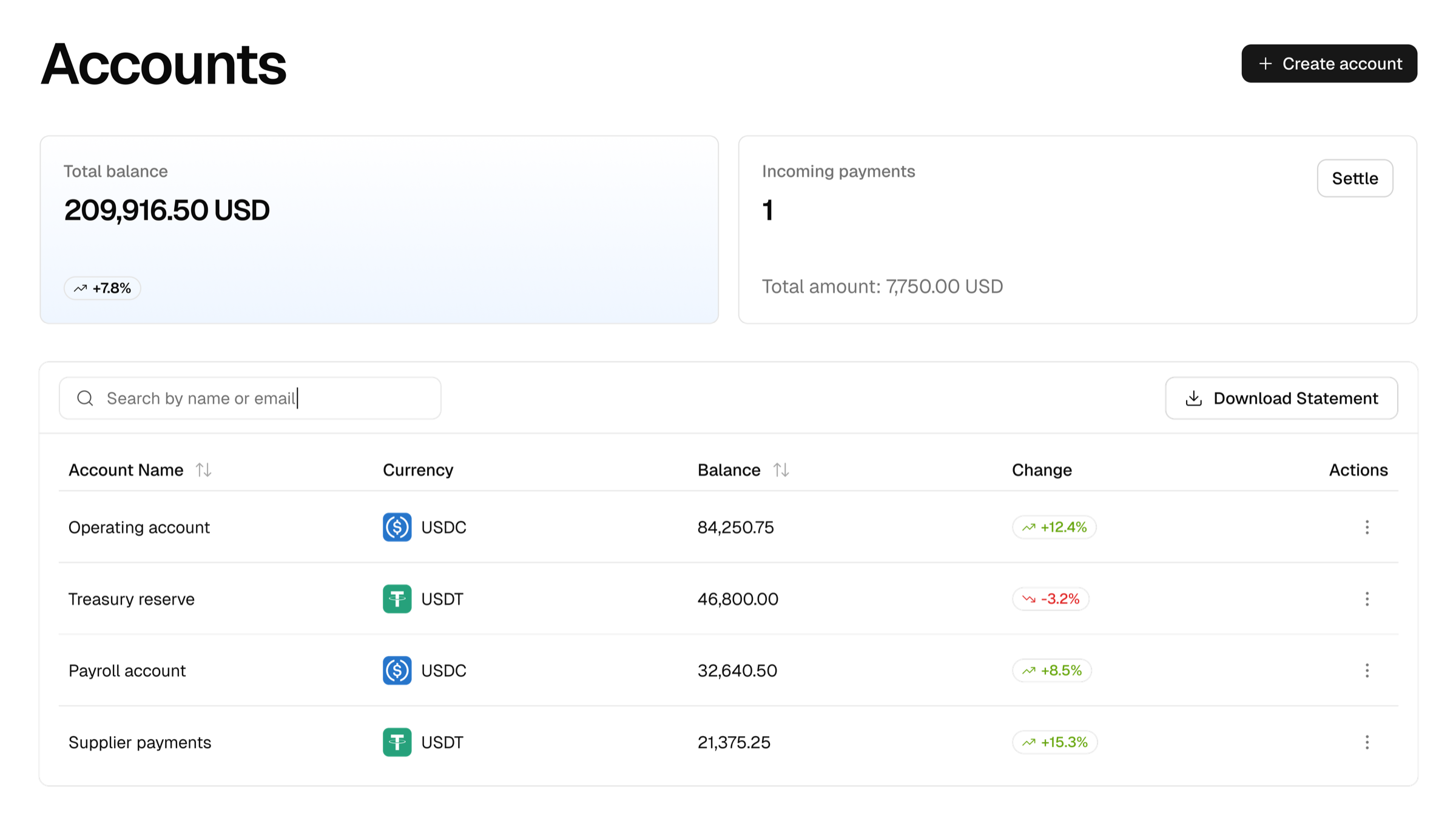Click the -3.2% change badge

pyautogui.click(x=1051, y=599)
